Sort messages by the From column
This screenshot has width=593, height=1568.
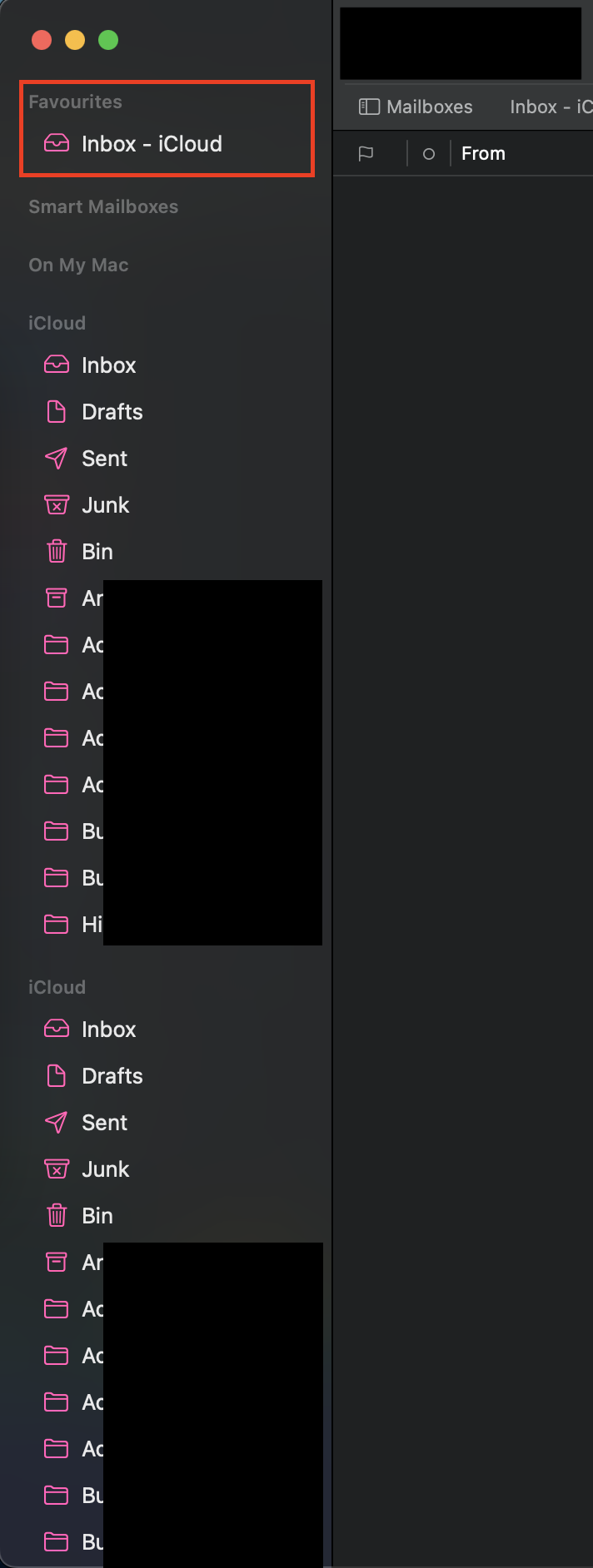coord(483,153)
